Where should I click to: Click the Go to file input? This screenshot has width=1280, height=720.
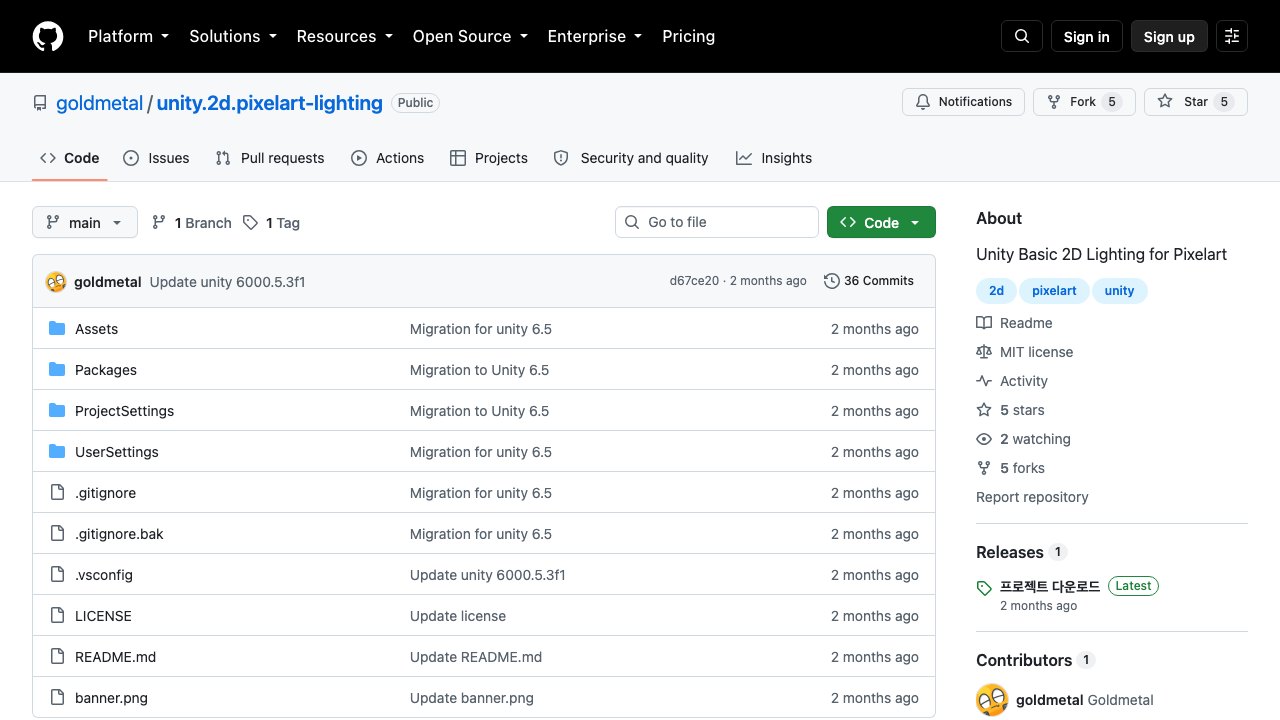click(x=717, y=222)
